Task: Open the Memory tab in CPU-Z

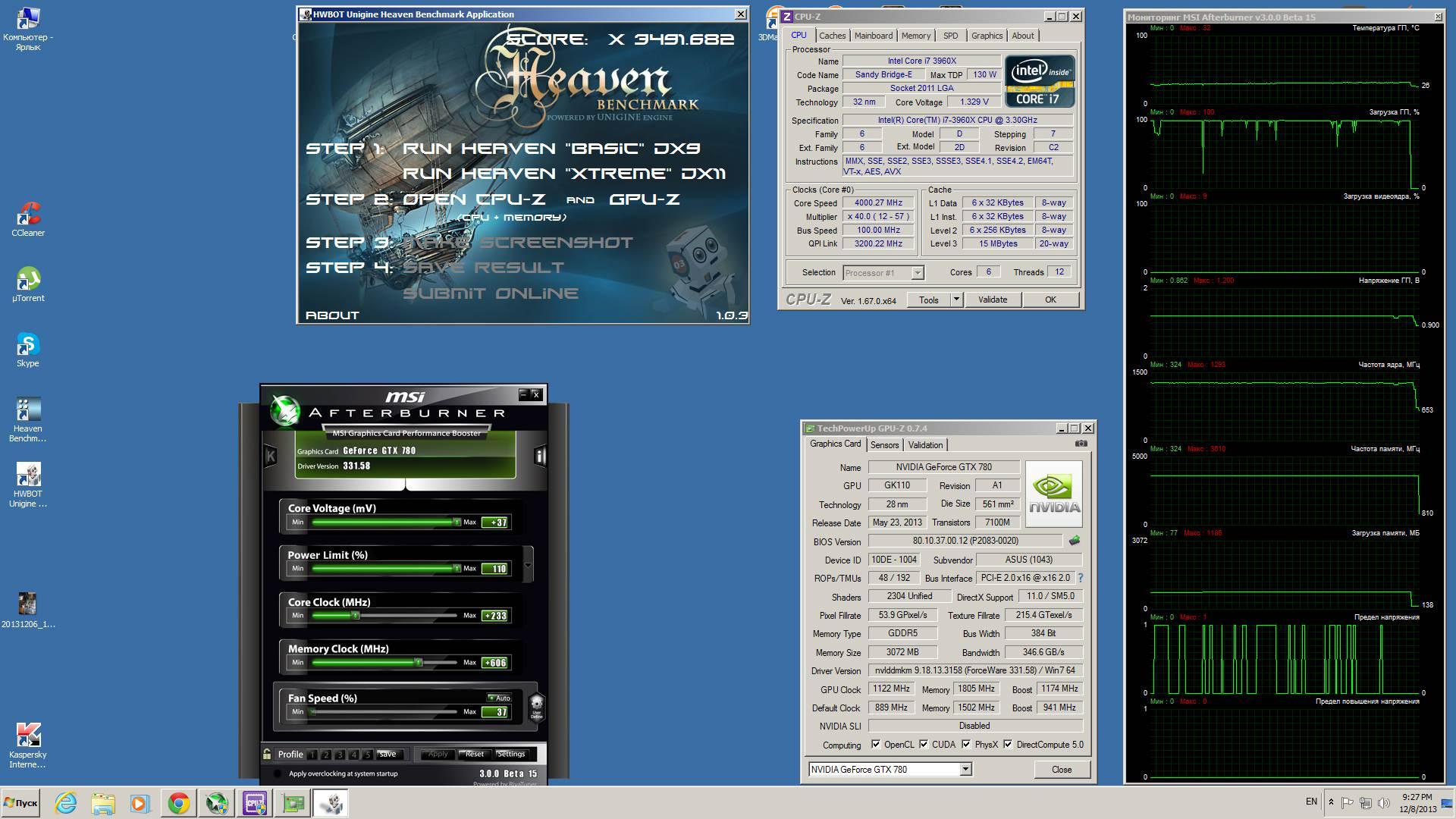Action: tap(916, 36)
